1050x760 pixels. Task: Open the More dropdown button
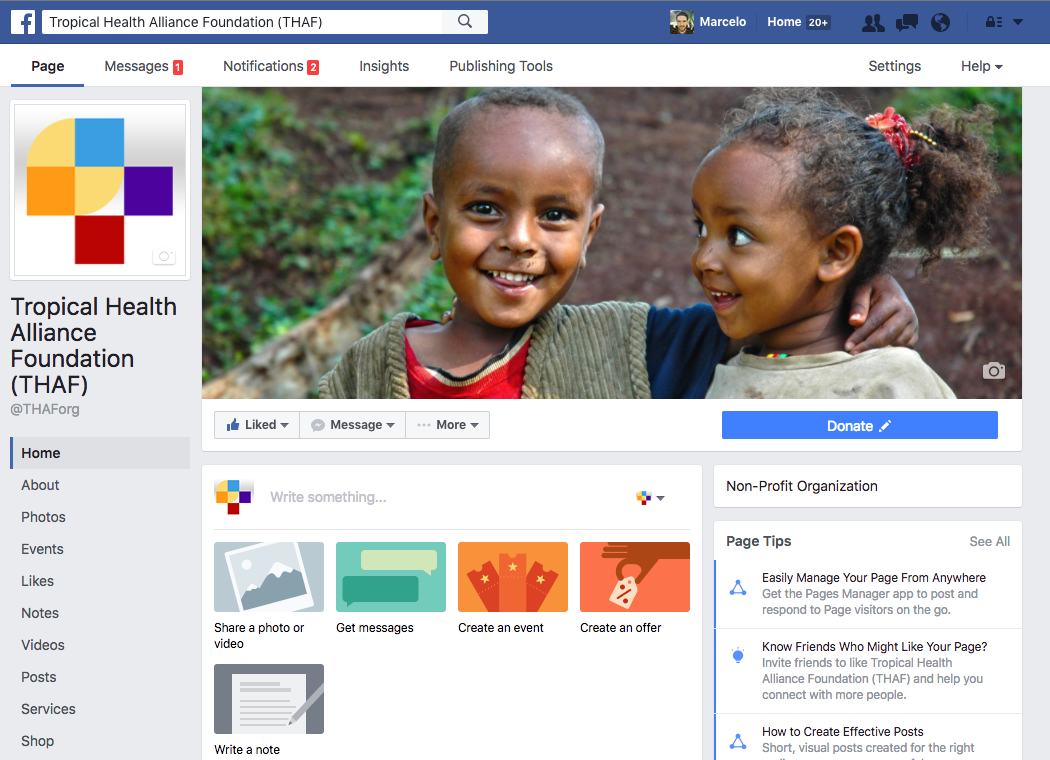pos(447,425)
